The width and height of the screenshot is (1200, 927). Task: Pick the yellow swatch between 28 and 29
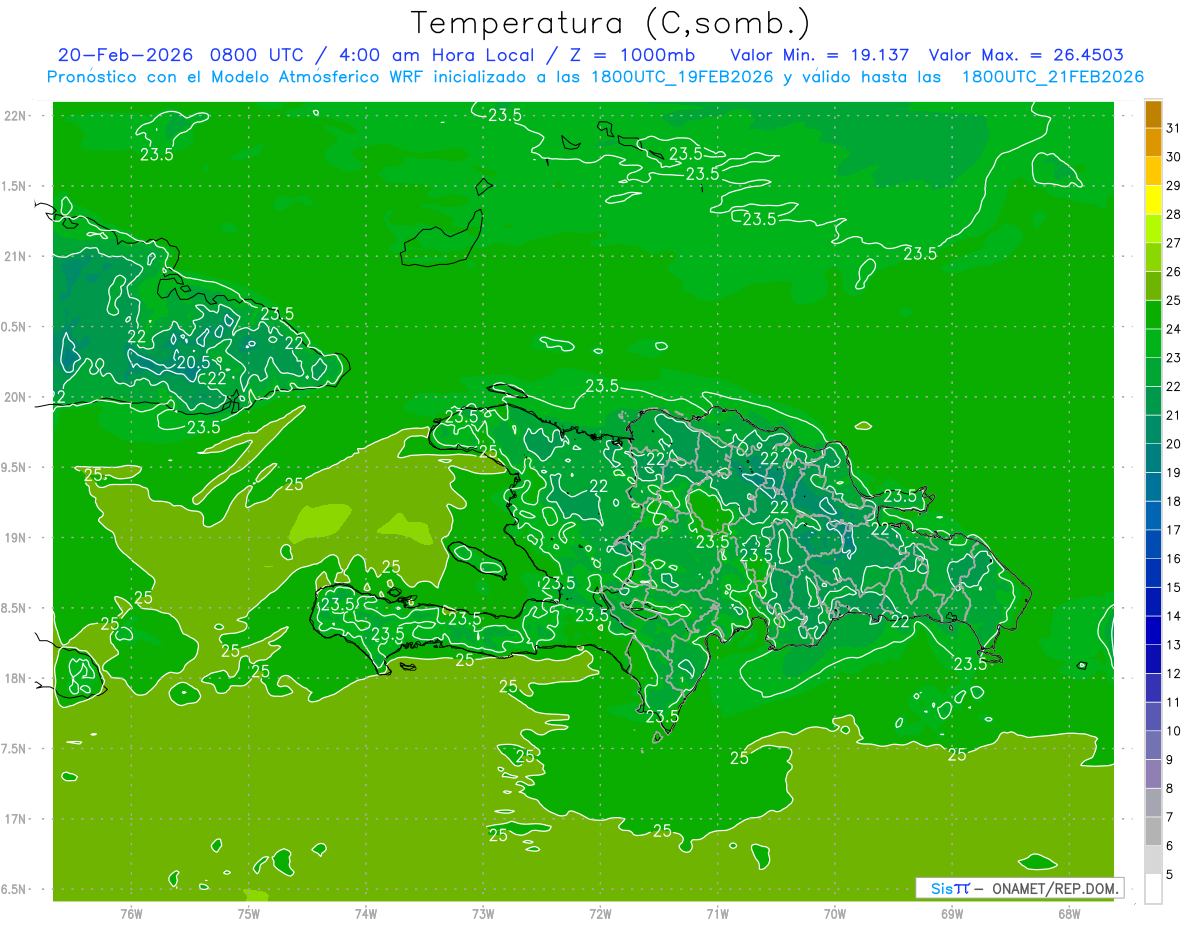point(1153,200)
